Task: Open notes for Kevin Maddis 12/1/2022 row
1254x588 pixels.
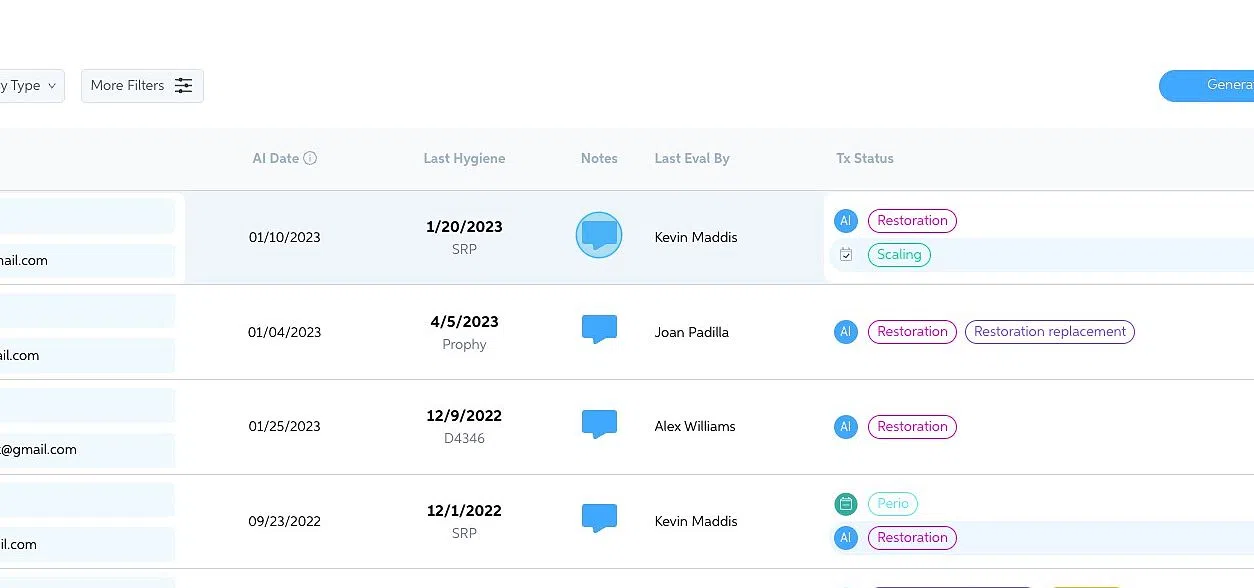Action: (x=599, y=518)
